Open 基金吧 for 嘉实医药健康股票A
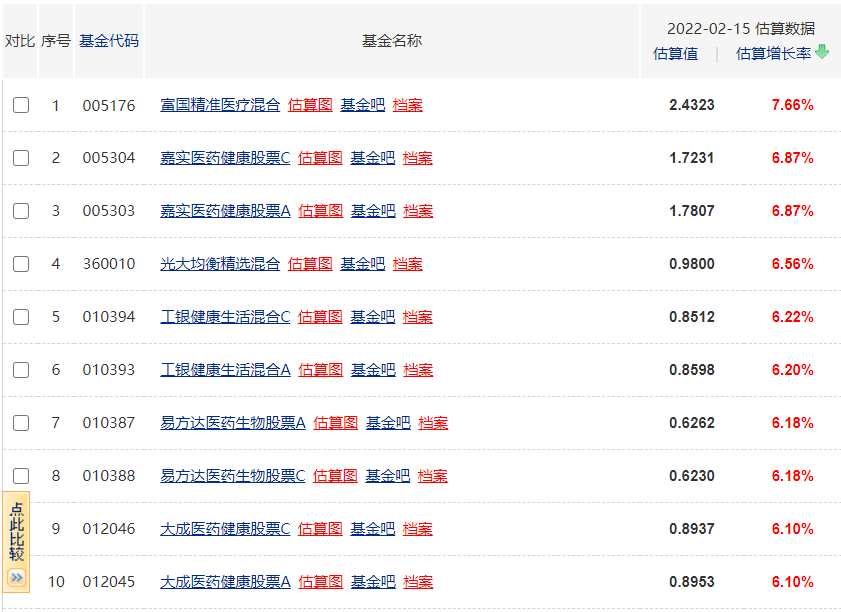841x612 pixels. click(373, 211)
